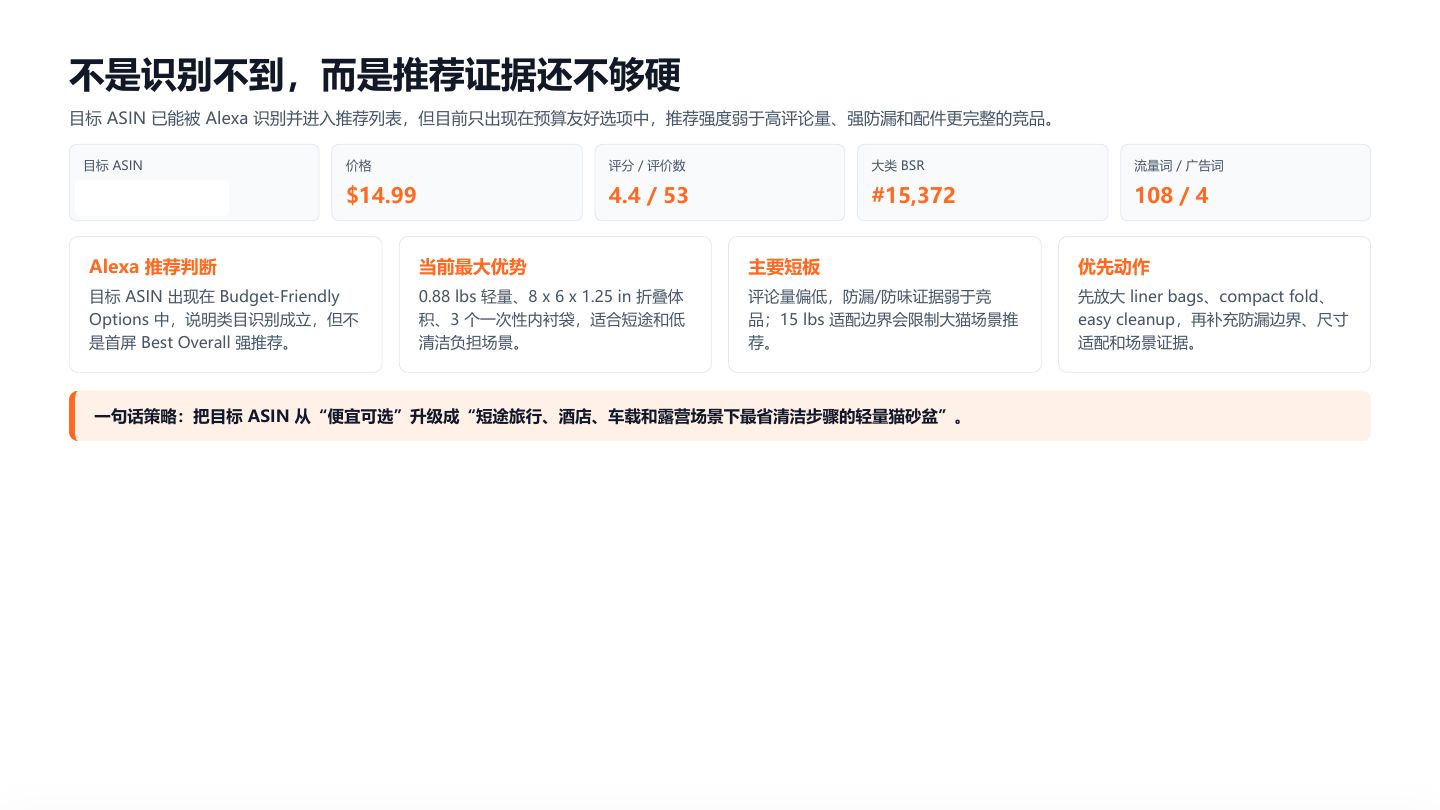The image size is (1440, 810).
Task: Select the 108 / 4 keyword value
Action: 1171,195
